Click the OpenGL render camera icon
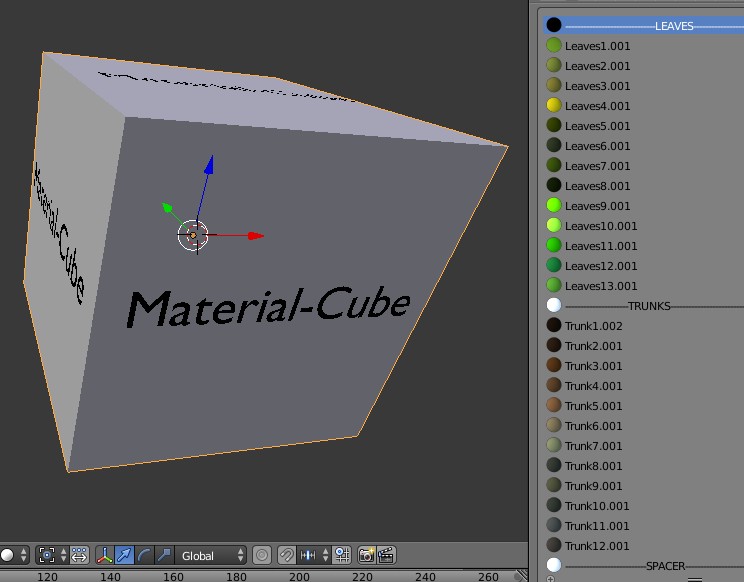Image resolution: width=744 pixels, height=582 pixels. click(x=366, y=555)
